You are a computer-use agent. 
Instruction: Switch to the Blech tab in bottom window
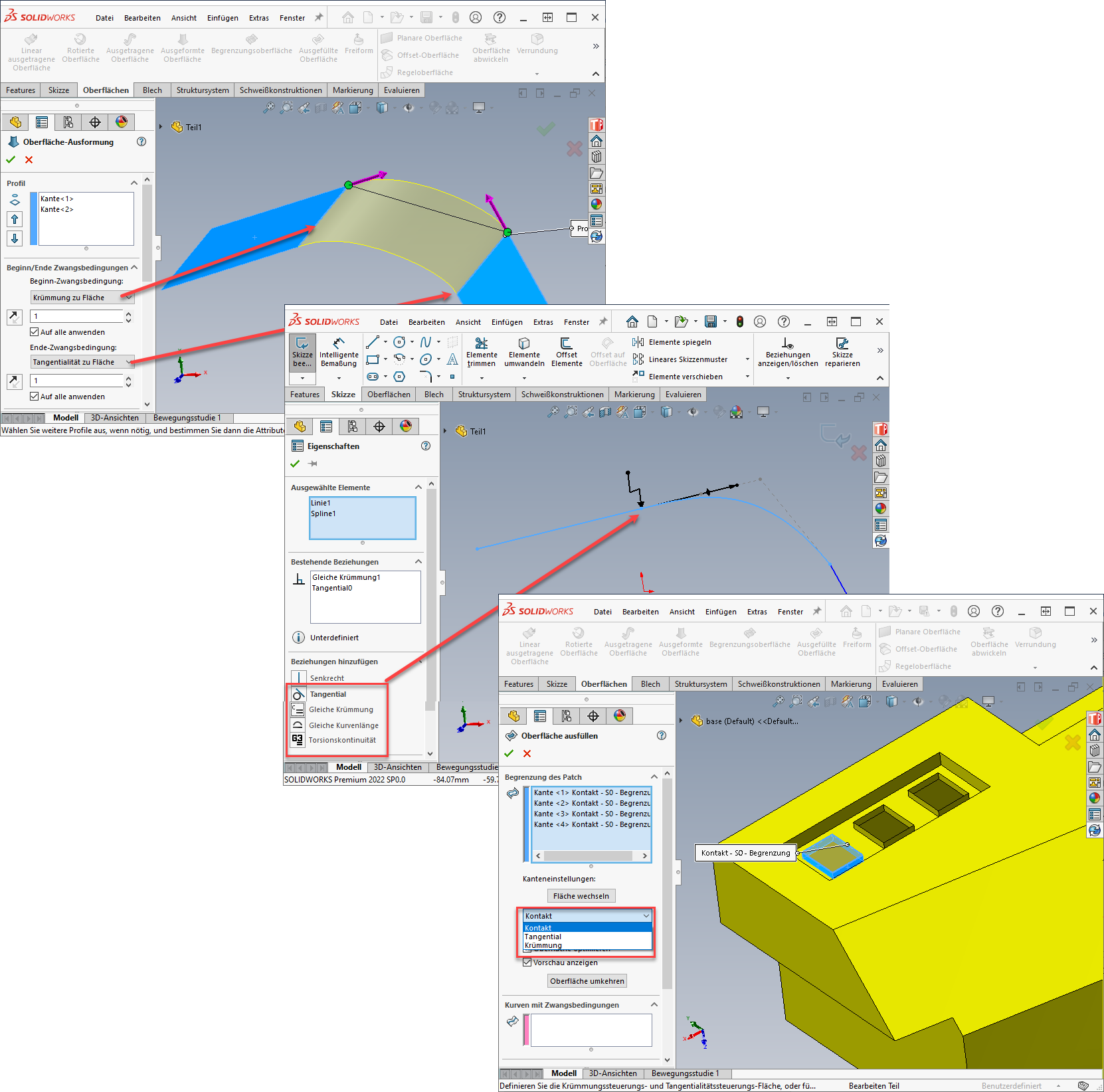tap(650, 684)
